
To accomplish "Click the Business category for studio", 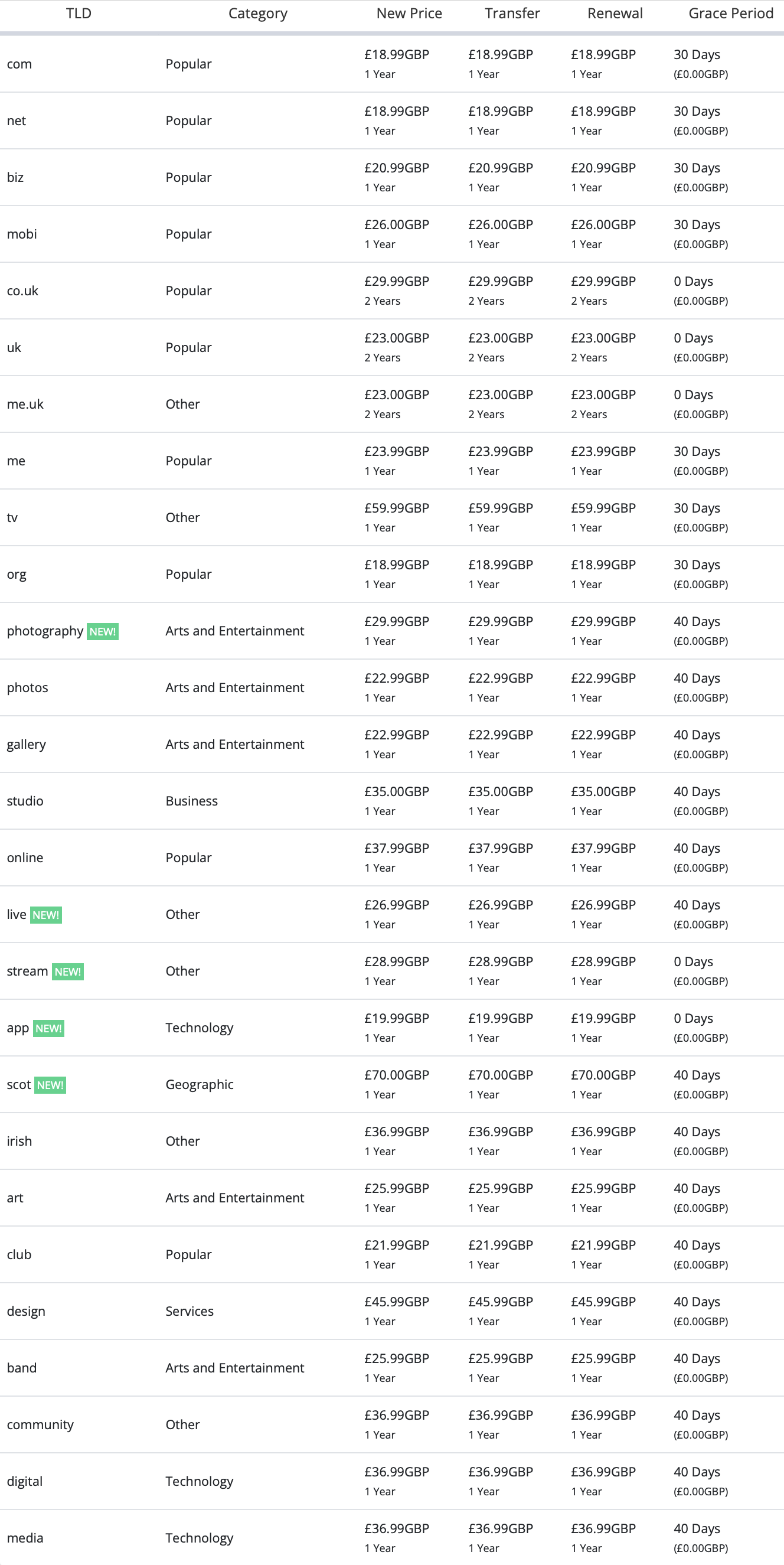I will pyautogui.click(x=191, y=801).
